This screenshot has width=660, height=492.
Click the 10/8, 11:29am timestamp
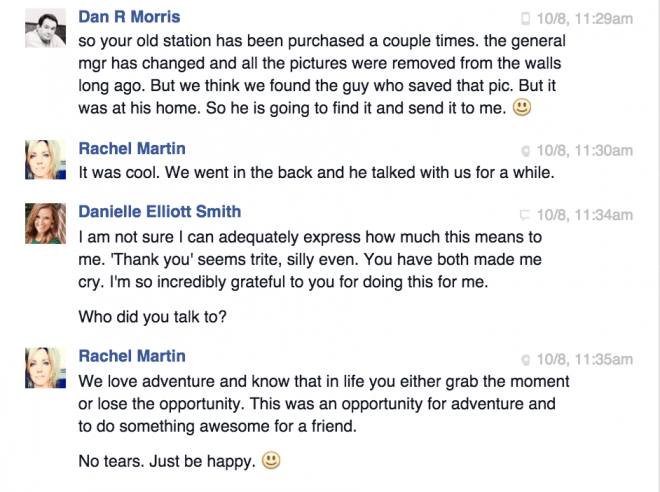[585, 19]
